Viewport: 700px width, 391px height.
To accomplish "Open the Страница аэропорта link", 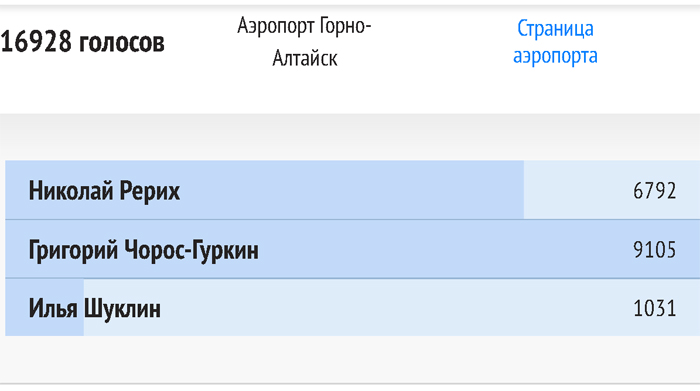I will point(555,42).
